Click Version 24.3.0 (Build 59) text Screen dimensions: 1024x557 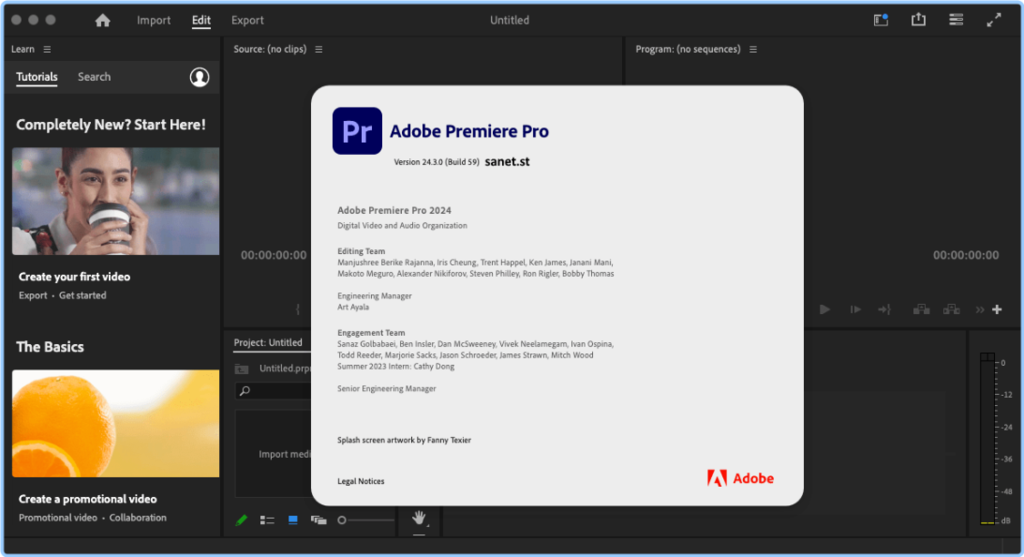point(436,162)
